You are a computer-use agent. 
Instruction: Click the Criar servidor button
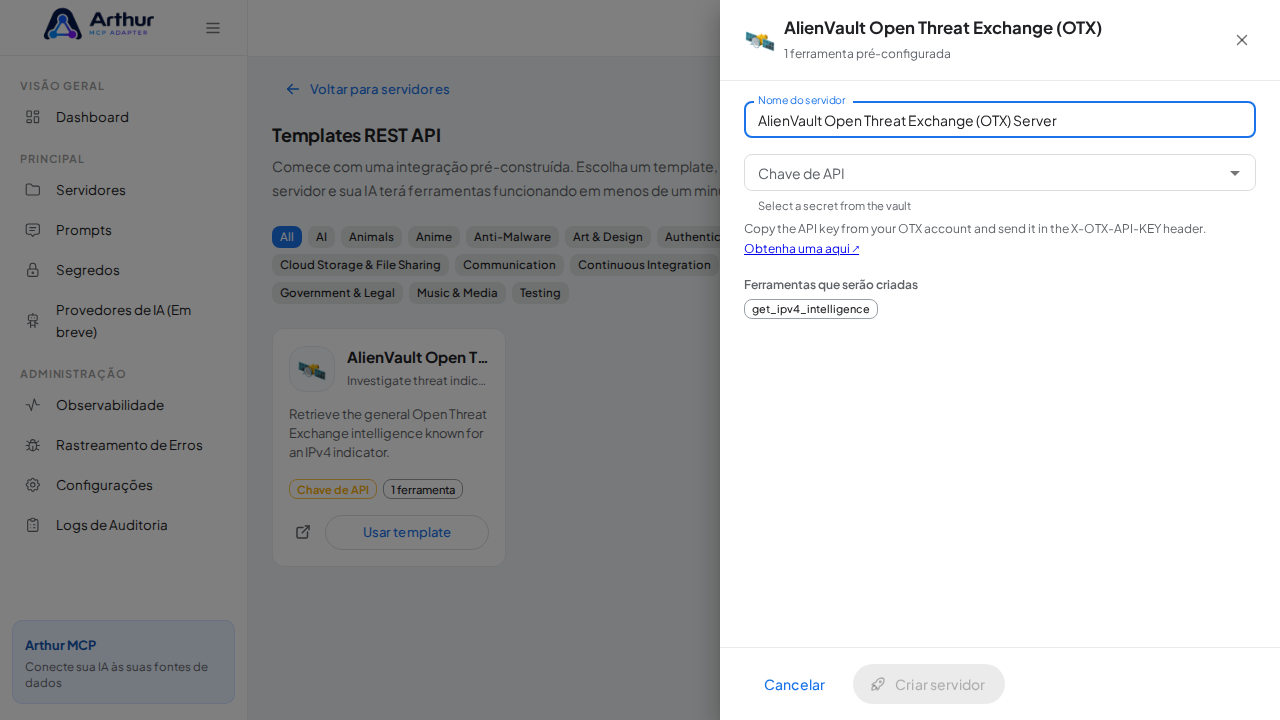(x=929, y=684)
